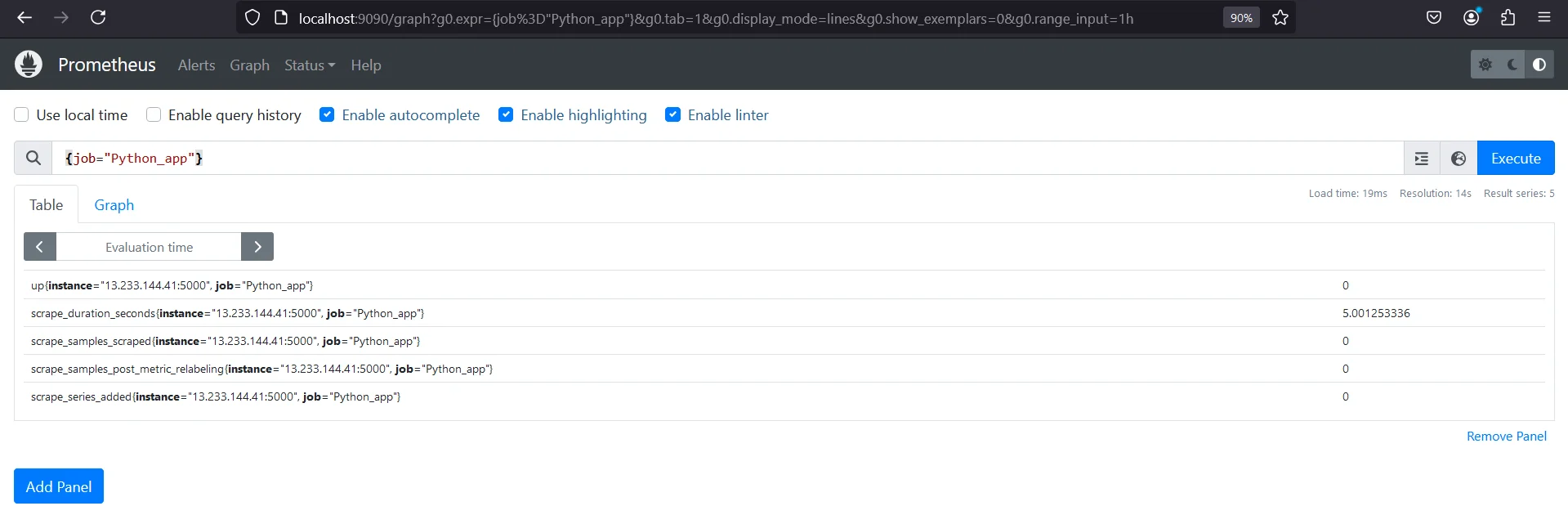Click the Prometheus flame logo
This screenshot has height=515, width=1568.
coord(29,65)
